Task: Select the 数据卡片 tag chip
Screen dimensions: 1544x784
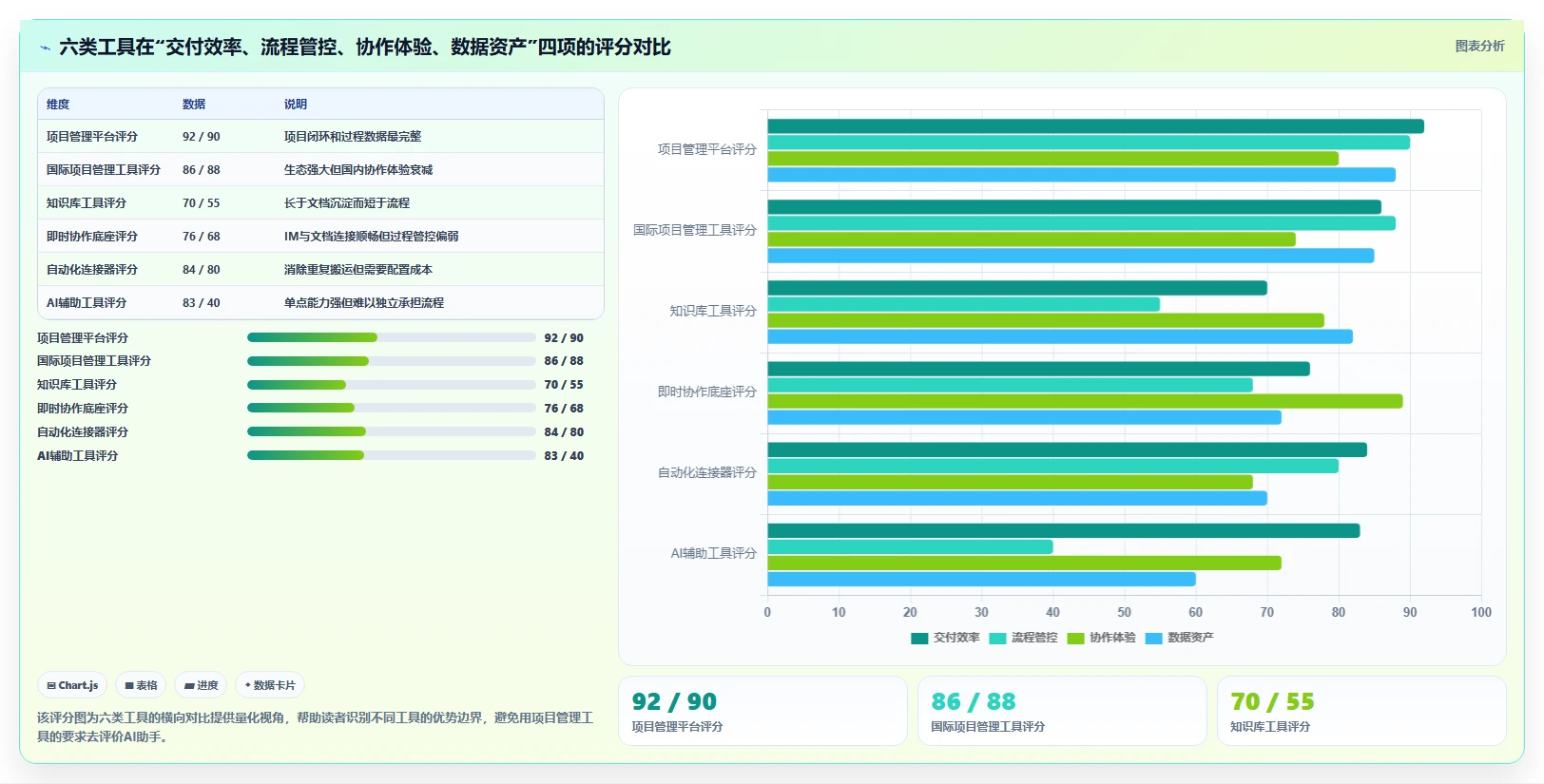Action: tap(270, 685)
